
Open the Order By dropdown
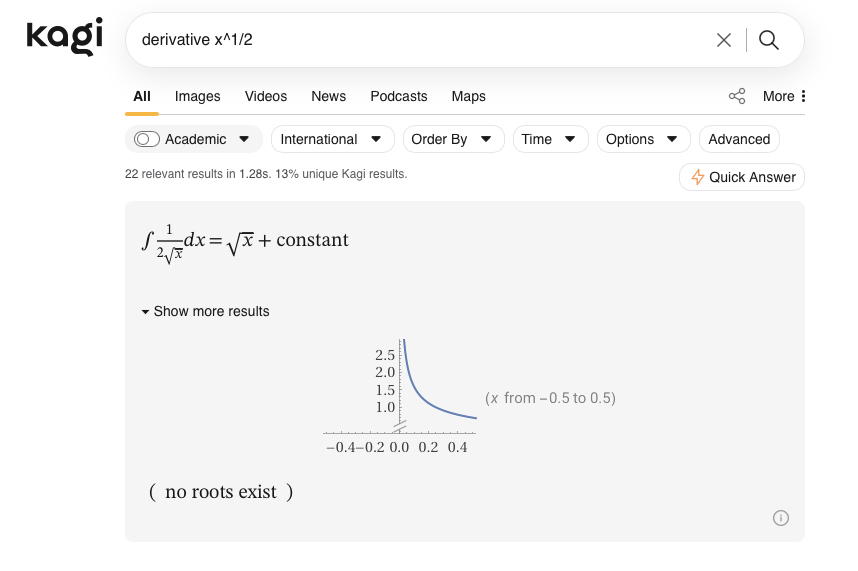click(454, 139)
